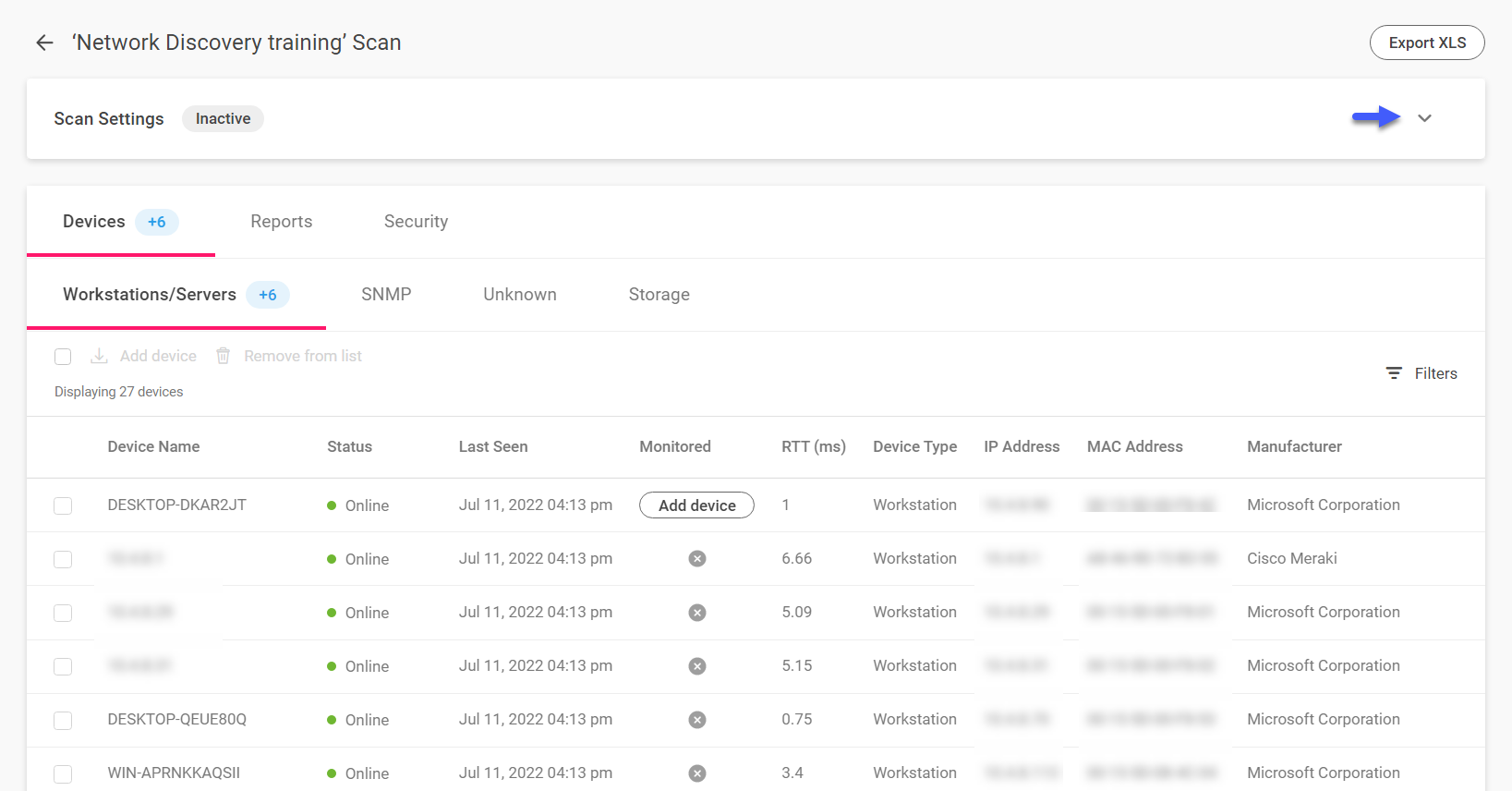Open the Security tab

pyautogui.click(x=416, y=222)
